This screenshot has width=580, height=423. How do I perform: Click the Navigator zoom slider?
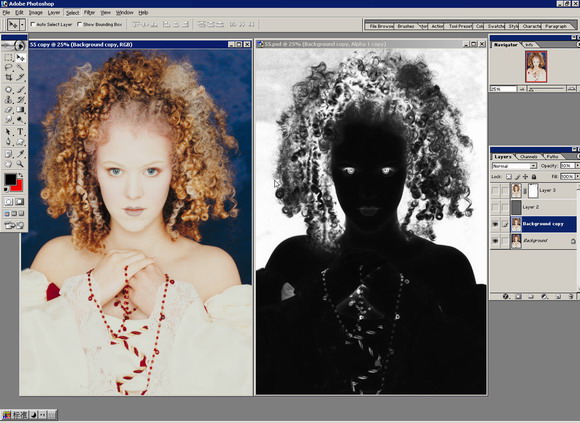(x=547, y=89)
